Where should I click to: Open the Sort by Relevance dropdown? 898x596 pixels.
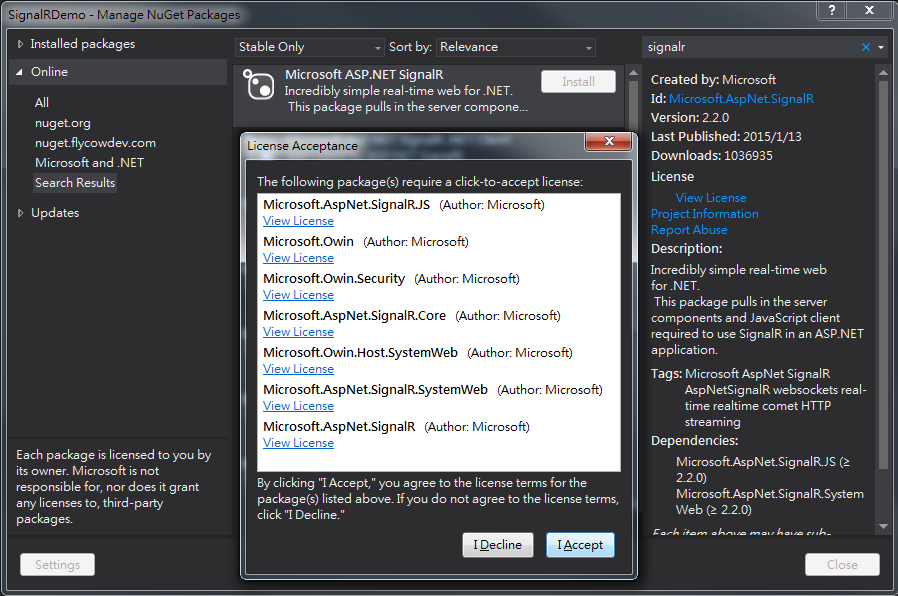514,46
